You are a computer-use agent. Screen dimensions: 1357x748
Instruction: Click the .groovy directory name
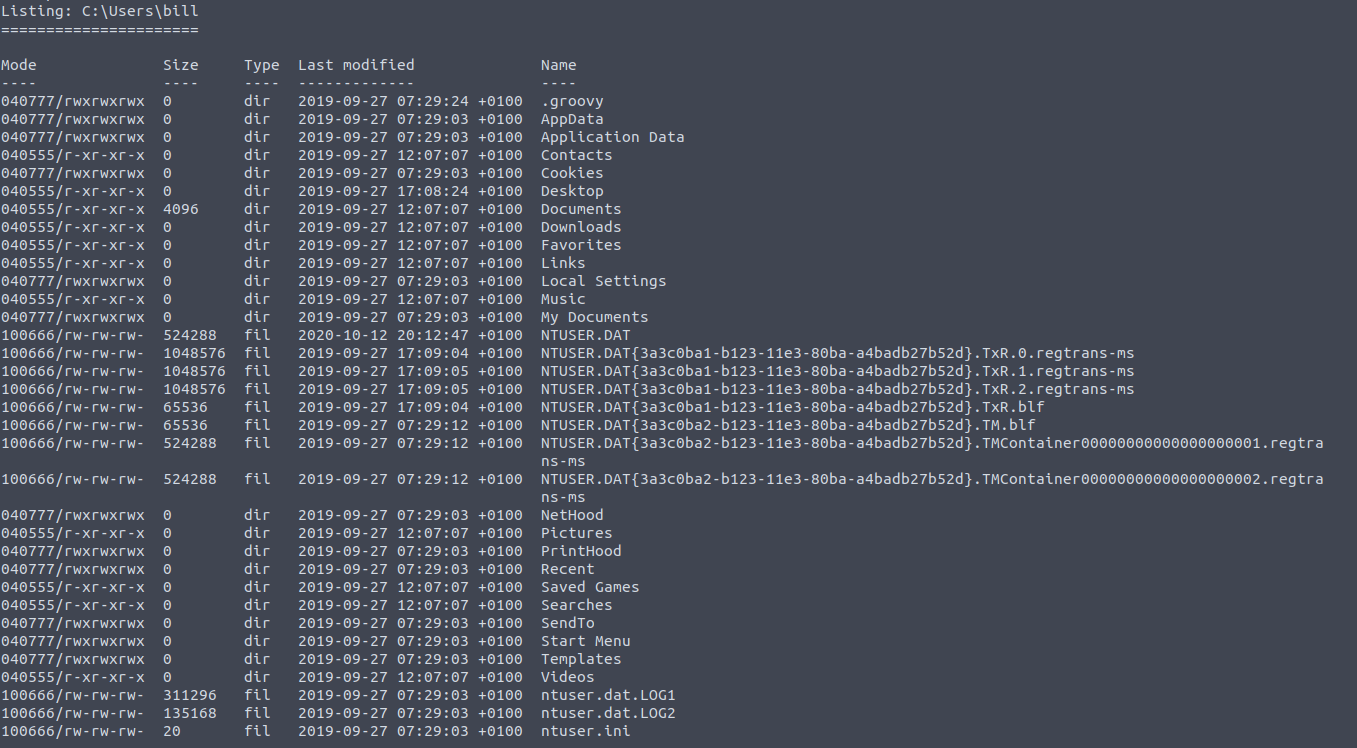(572, 101)
